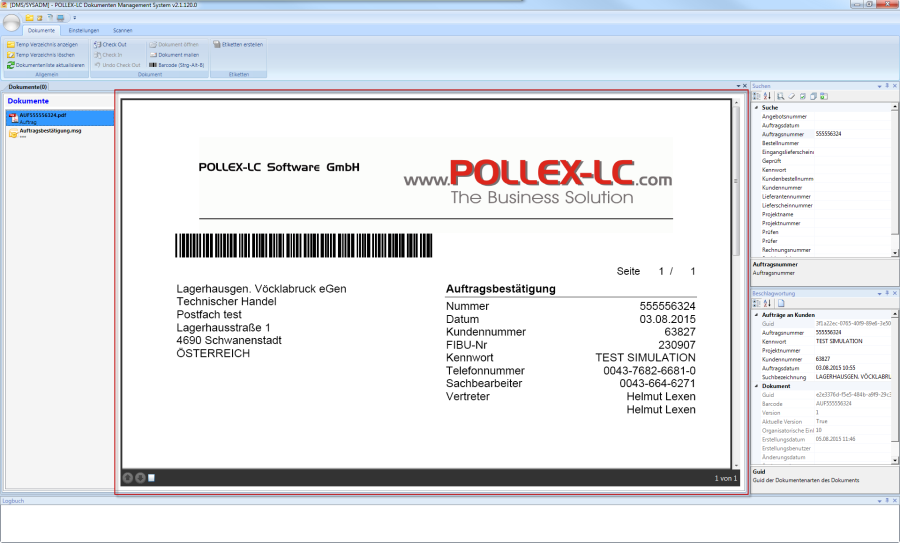900x543 pixels.
Task: Pin the Suchen panel
Action: 885,86
